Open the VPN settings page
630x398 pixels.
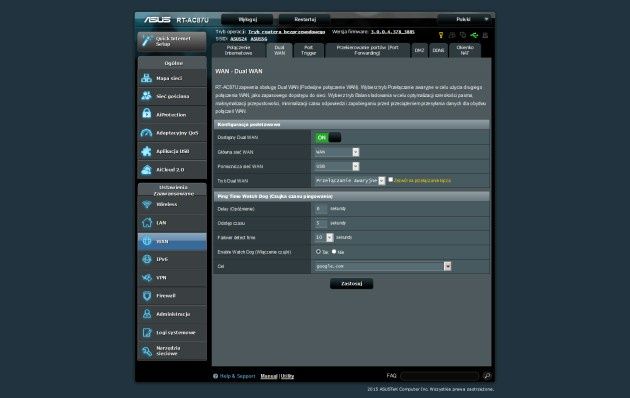click(x=172, y=278)
